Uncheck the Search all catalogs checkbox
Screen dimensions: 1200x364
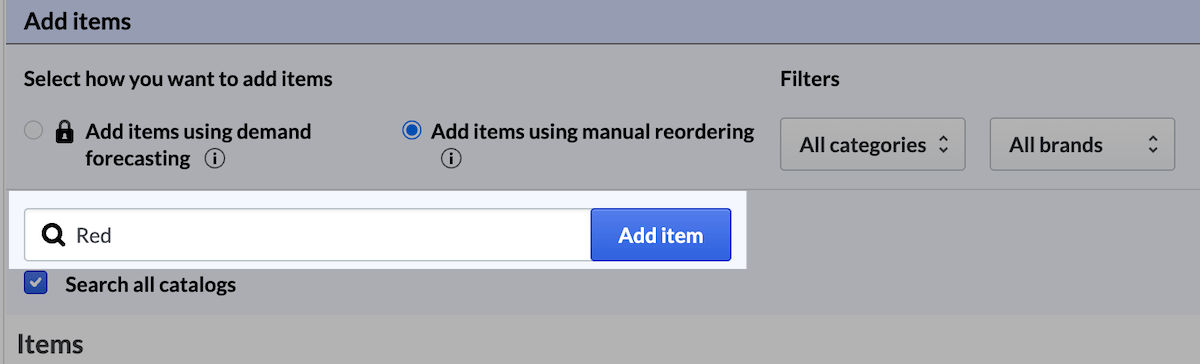click(x=36, y=283)
